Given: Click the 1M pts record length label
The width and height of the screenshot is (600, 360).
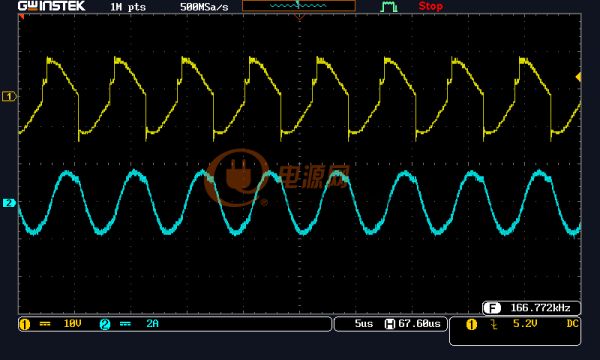Looking at the screenshot, I should tap(128, 7).
